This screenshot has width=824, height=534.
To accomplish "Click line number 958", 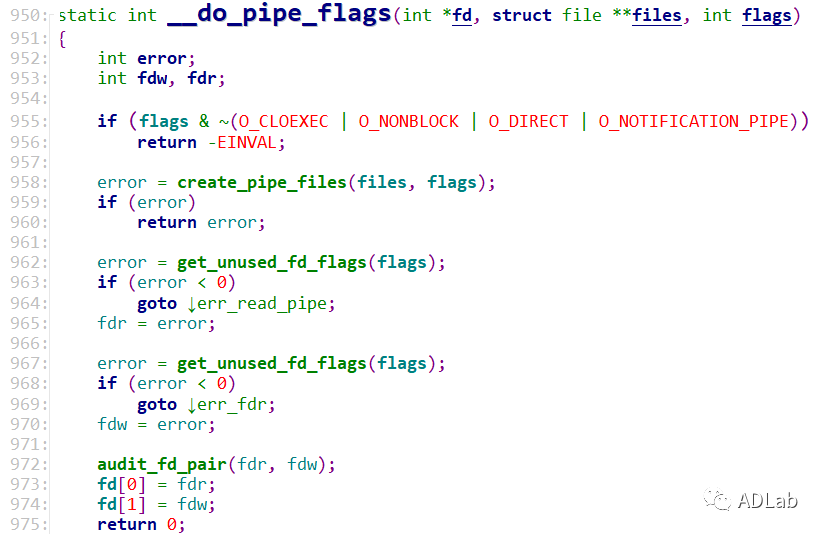I will point(25,182).
